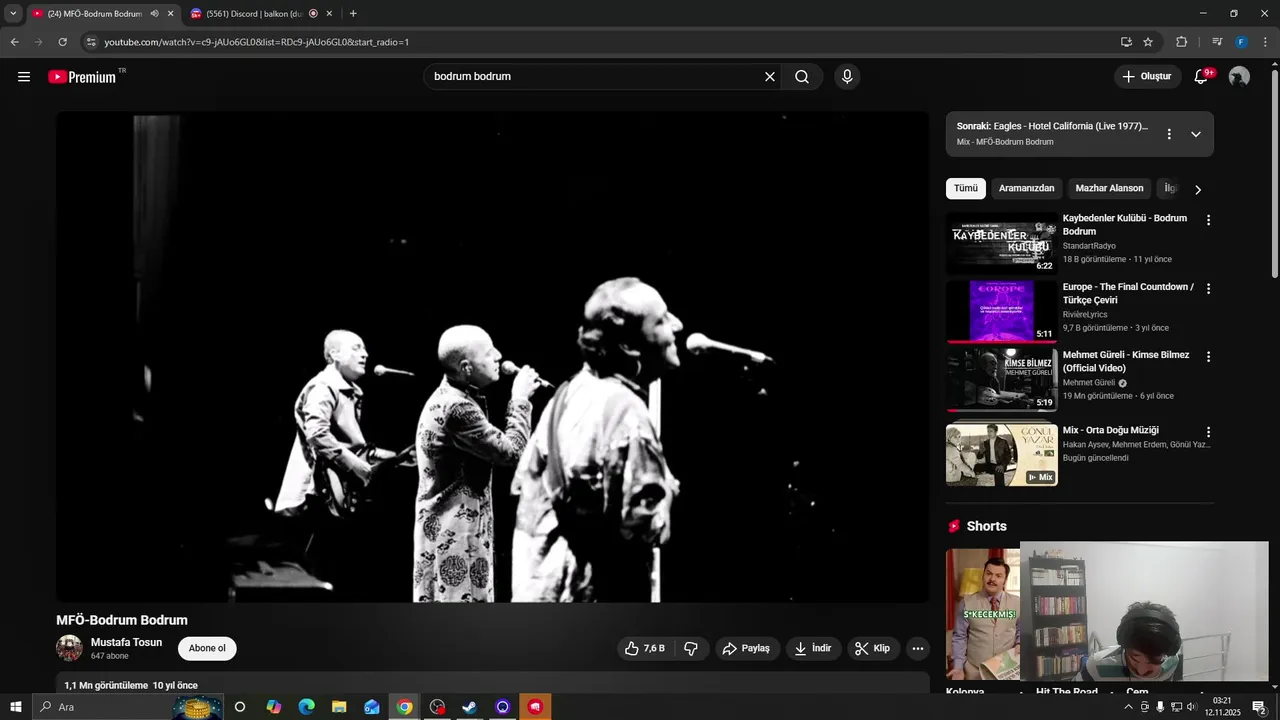Open the Chrome extensions puzzle icon
This screenshot has width=1280, height=720.
(x=1181, y=42)
